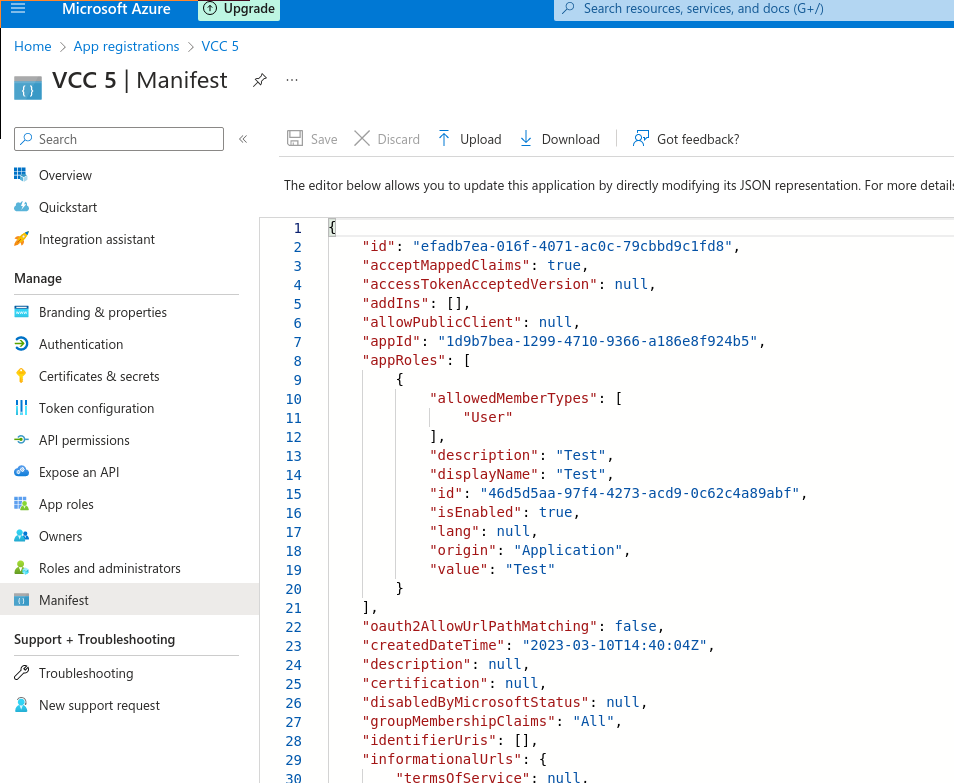Click the "disabledByMicrosoftStatus" key text
Viewport: 954px width, 783px height.
point(476,702)
